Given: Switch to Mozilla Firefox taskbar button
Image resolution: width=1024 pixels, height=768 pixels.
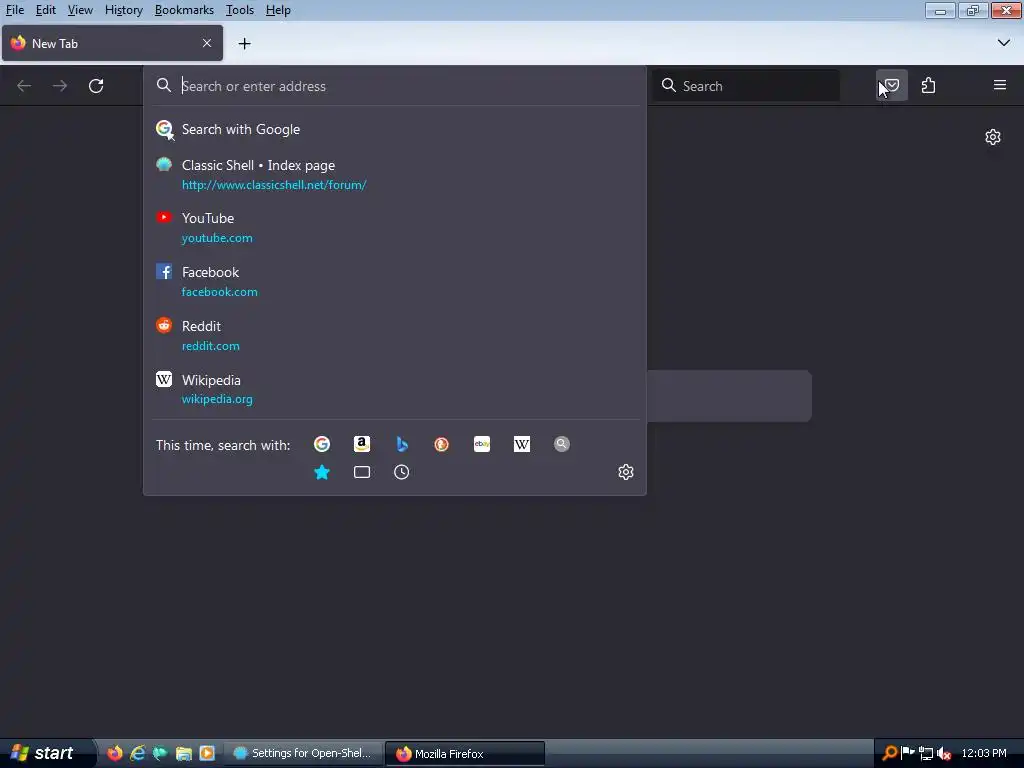Looking at the screenshot, I should point(465,754).
